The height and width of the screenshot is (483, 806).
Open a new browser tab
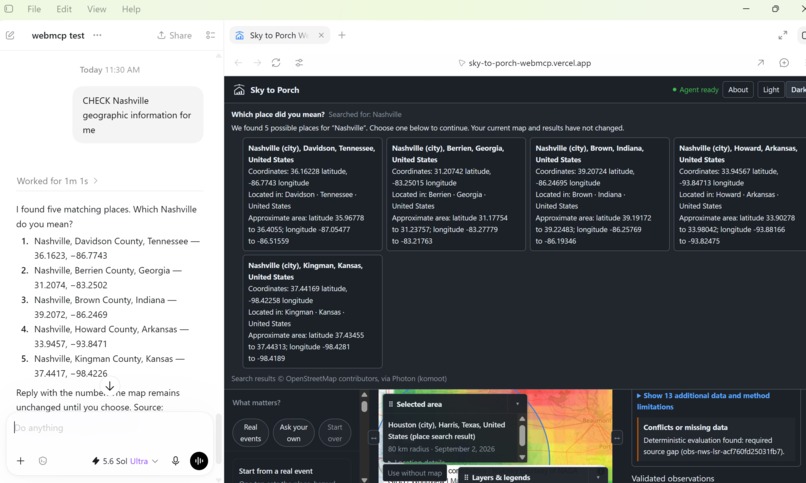(x=342, y=35)
